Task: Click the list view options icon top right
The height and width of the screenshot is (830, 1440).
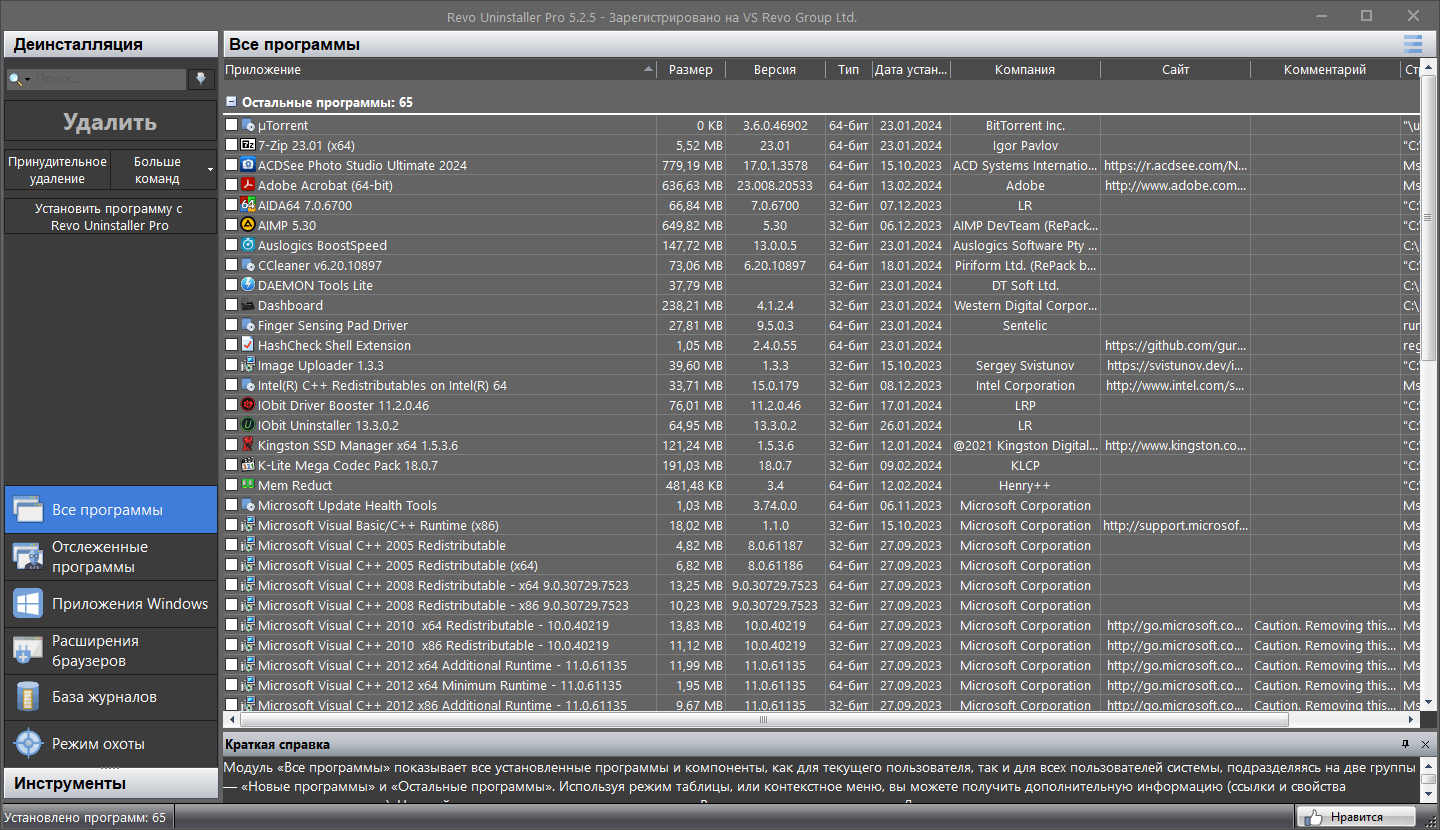Action: 1412,44
